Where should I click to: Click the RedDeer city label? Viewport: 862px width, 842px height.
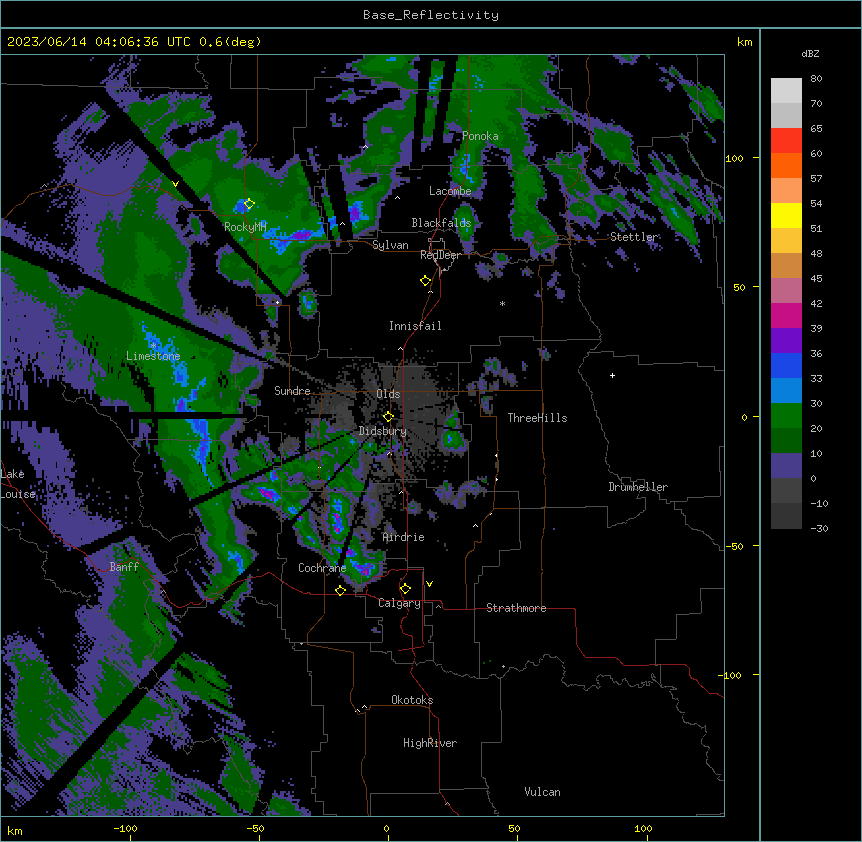tap(440, 255)
